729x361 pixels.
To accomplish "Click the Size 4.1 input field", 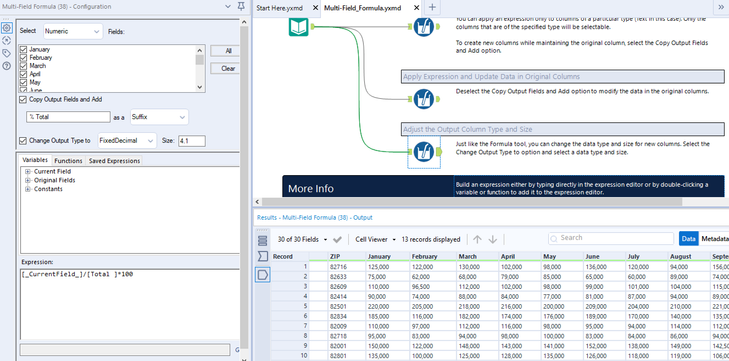I will pos(192,140).
